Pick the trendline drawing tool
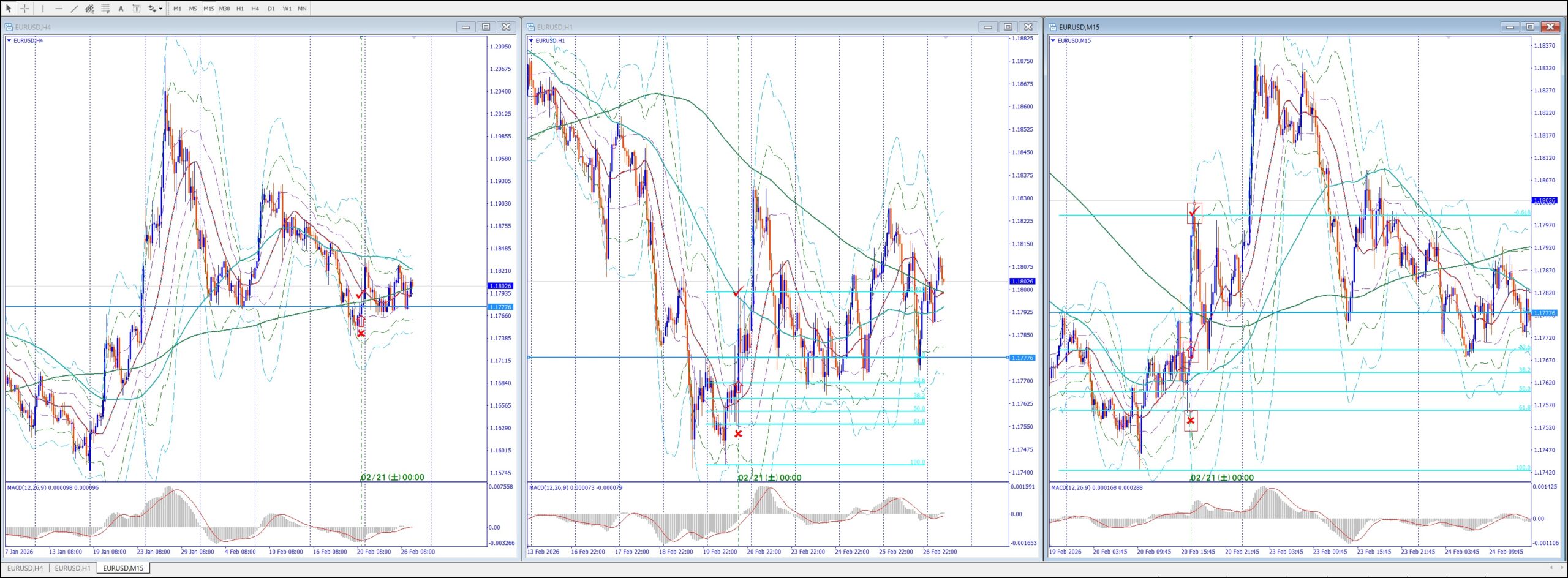The image size is (1568, 578). (74, 9)
